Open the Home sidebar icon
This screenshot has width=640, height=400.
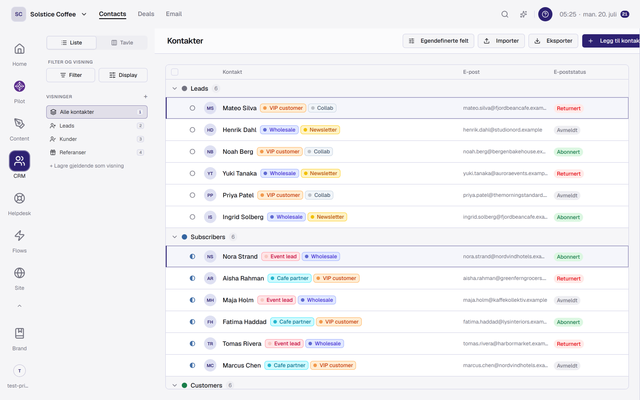(19, 49)
